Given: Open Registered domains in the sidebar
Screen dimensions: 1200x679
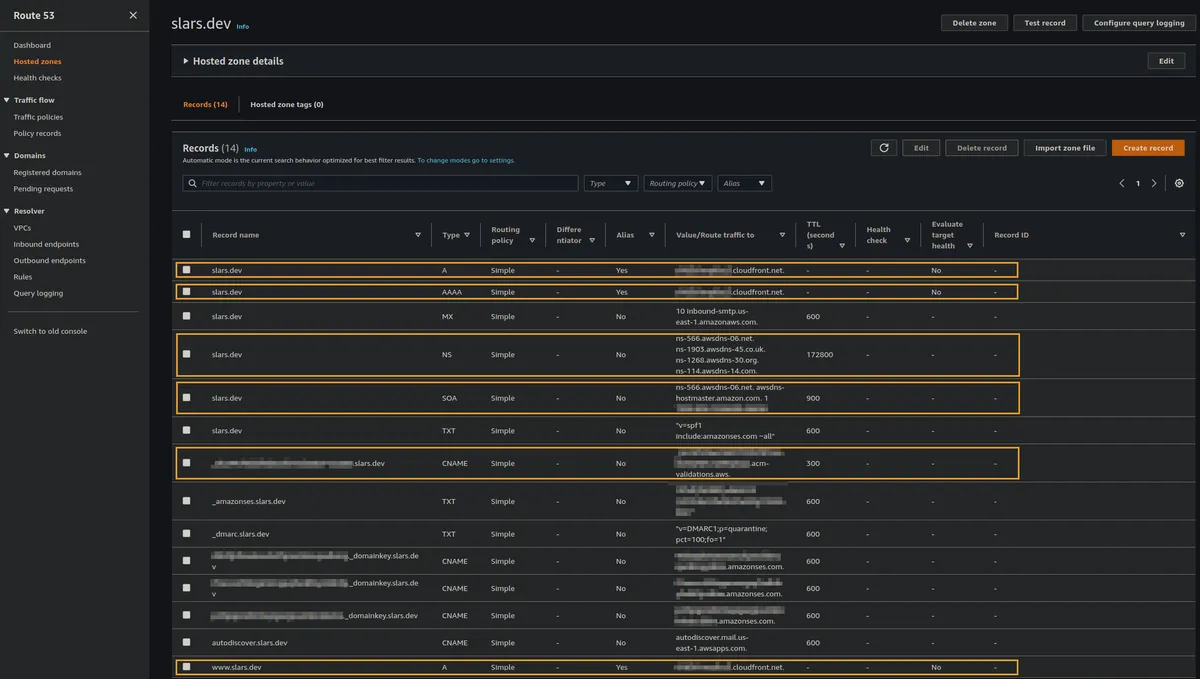Looking at the screenshot, I should 47,172.
